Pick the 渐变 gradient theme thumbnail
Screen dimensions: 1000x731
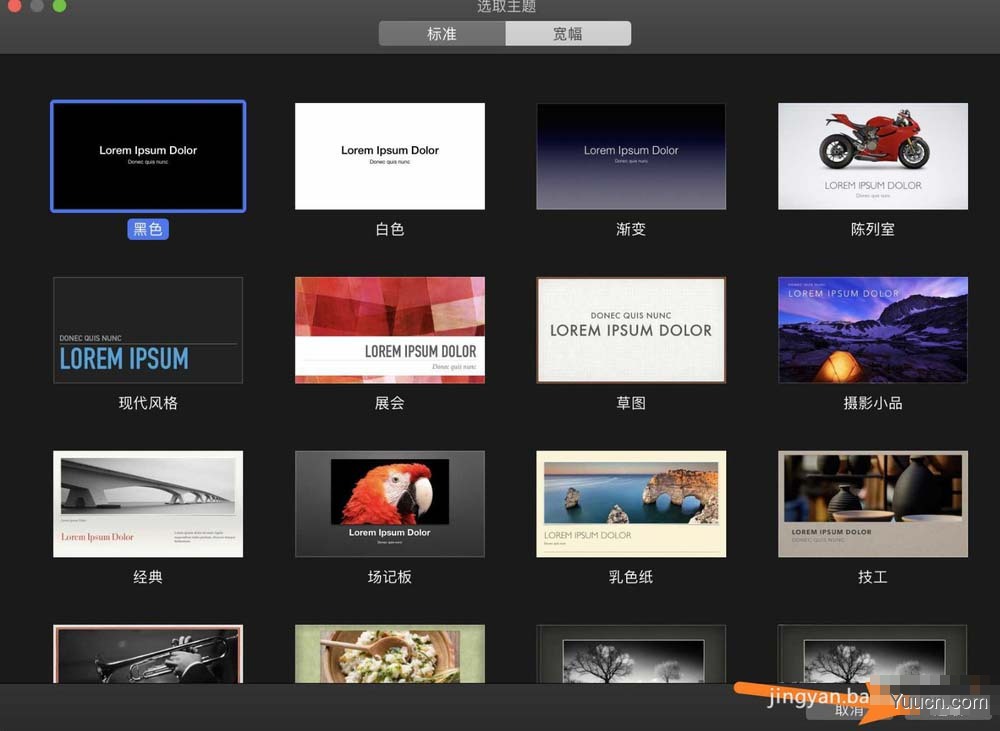pos(631,156)
